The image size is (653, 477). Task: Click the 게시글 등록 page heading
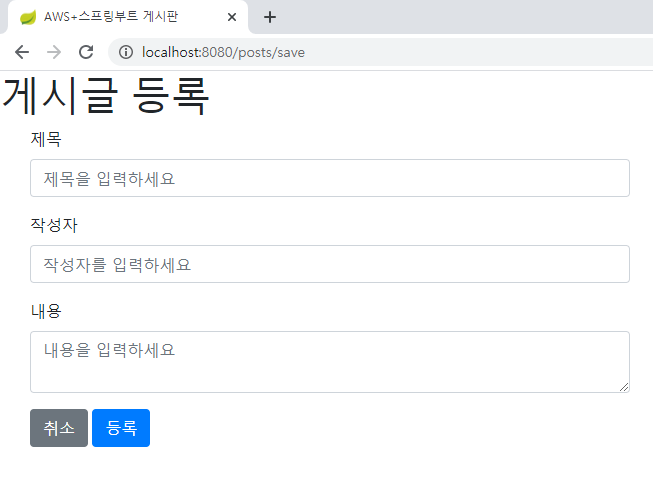point(105,96)
